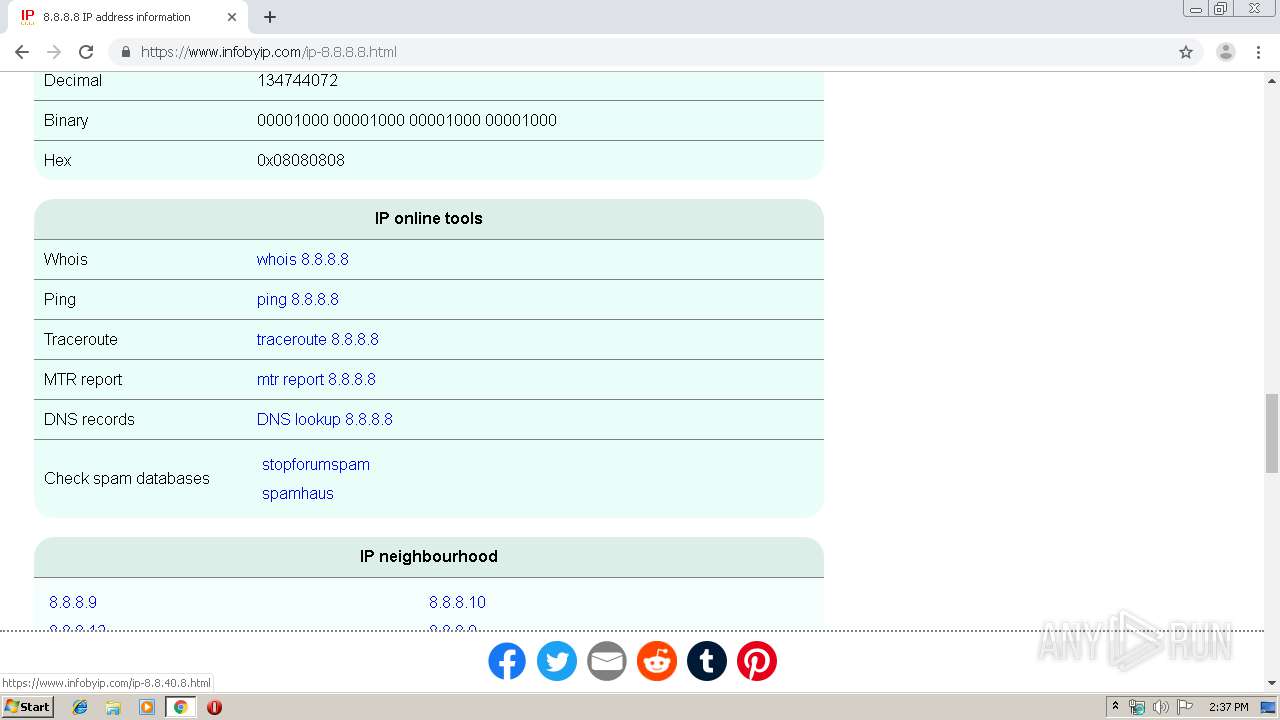Click the MTR report row label
1280x720 pixels.
click(x=83, y=379)
